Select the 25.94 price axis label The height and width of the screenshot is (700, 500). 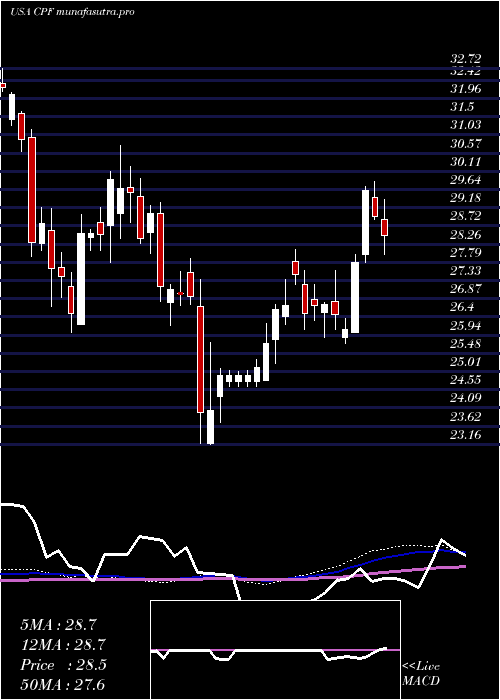click(466, 326)
